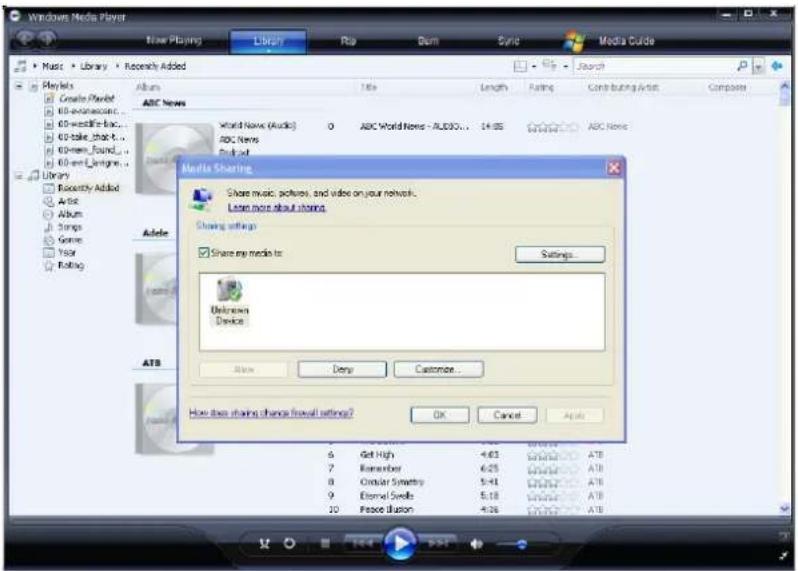Click the ABC News album art thumbnail

(175, 158)
